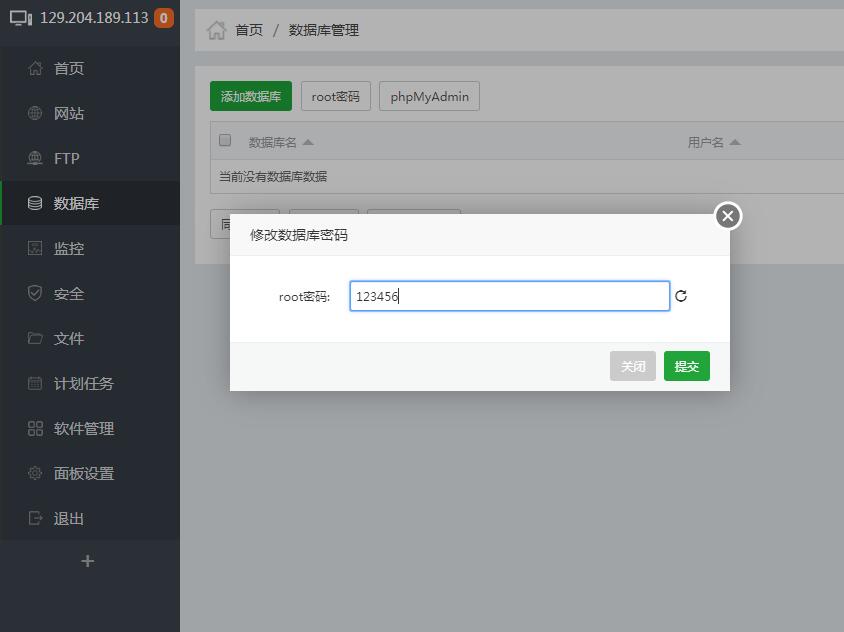Viewport: 844px width, 632px height.
Task: Sort by 数据库名 column arrow
Action: click(x=308, y=142)
